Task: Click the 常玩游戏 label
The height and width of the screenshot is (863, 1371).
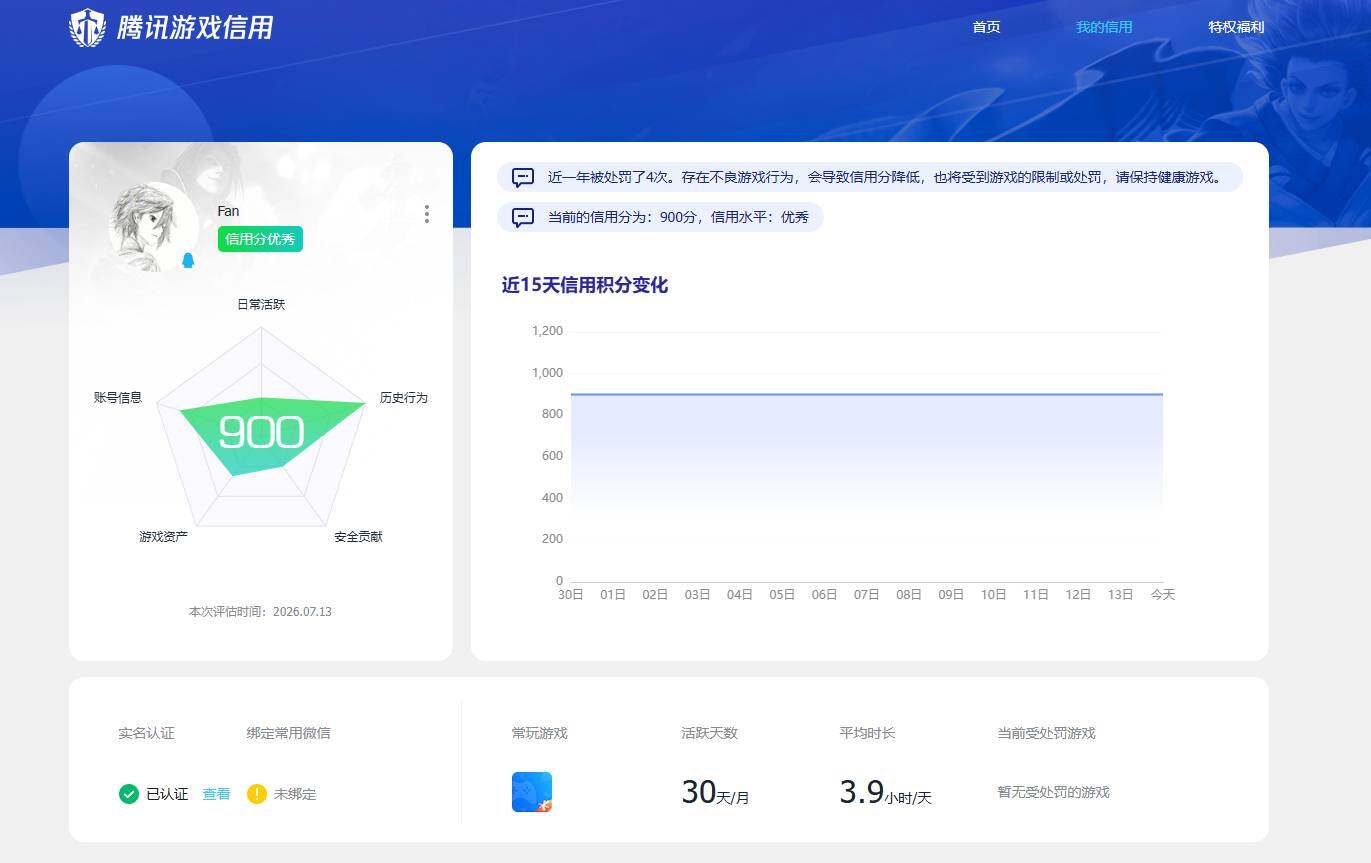Action: tap(539, 733)
